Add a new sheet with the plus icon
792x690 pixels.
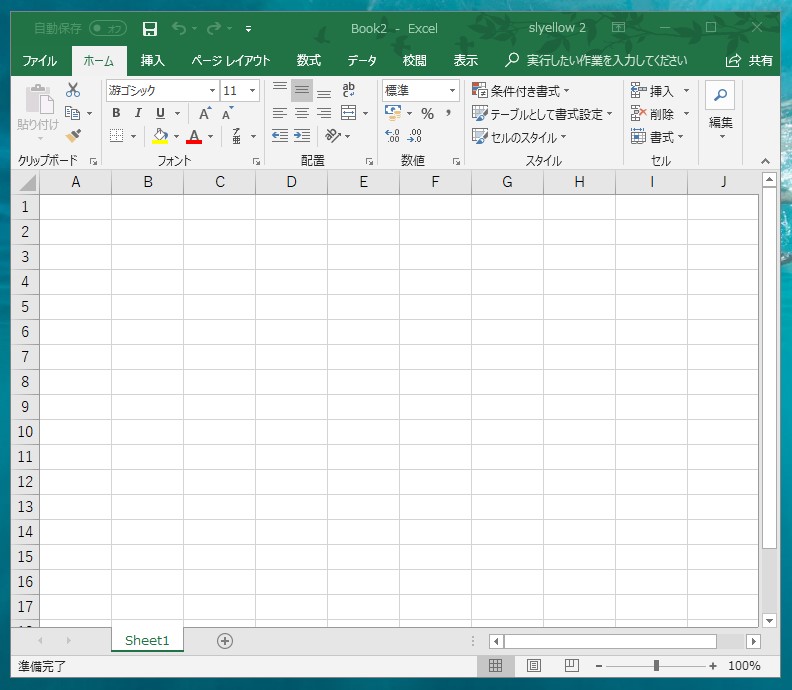click(x=225, y=641)
